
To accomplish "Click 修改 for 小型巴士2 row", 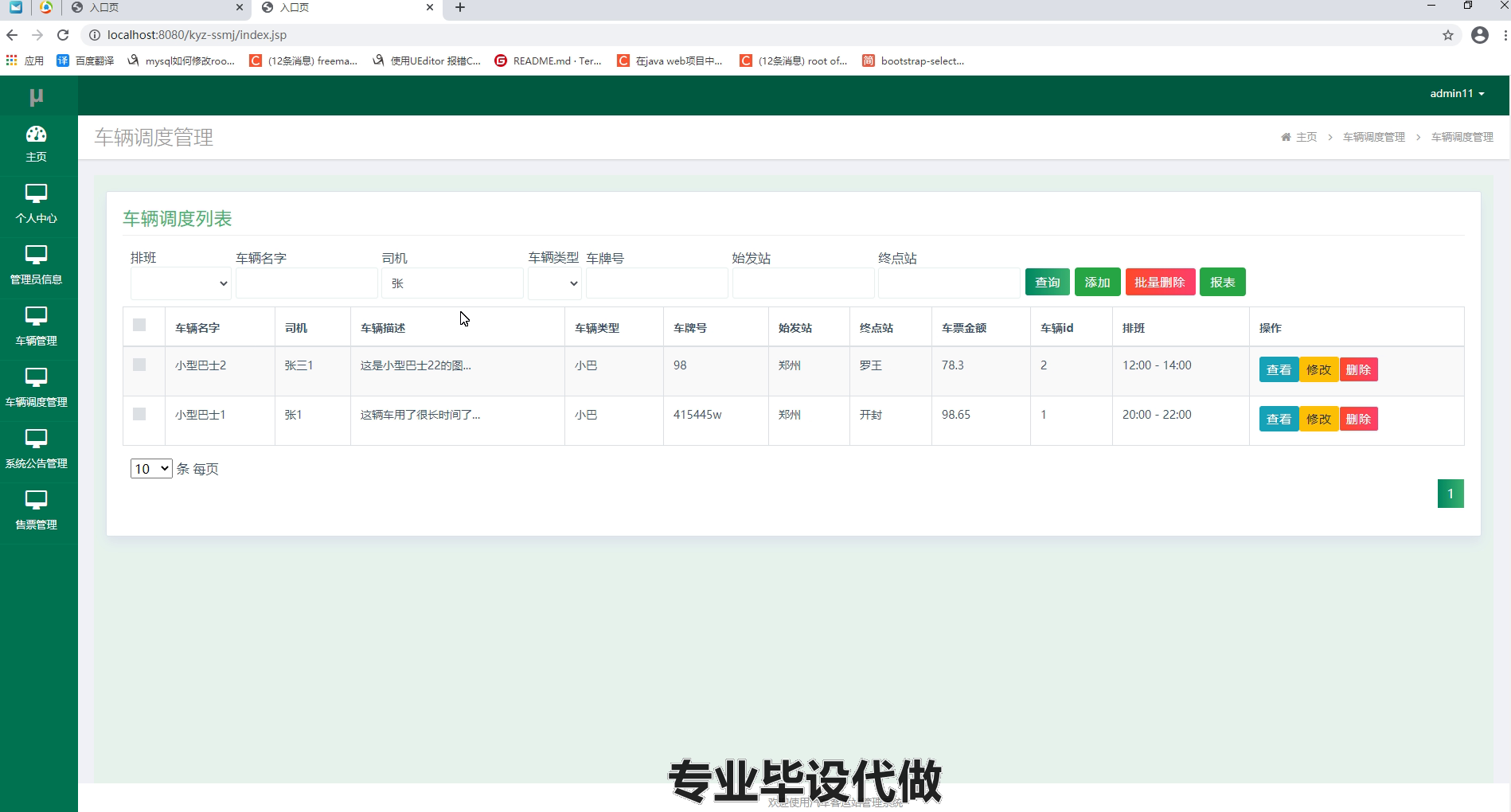I will tap(1318, 369).
